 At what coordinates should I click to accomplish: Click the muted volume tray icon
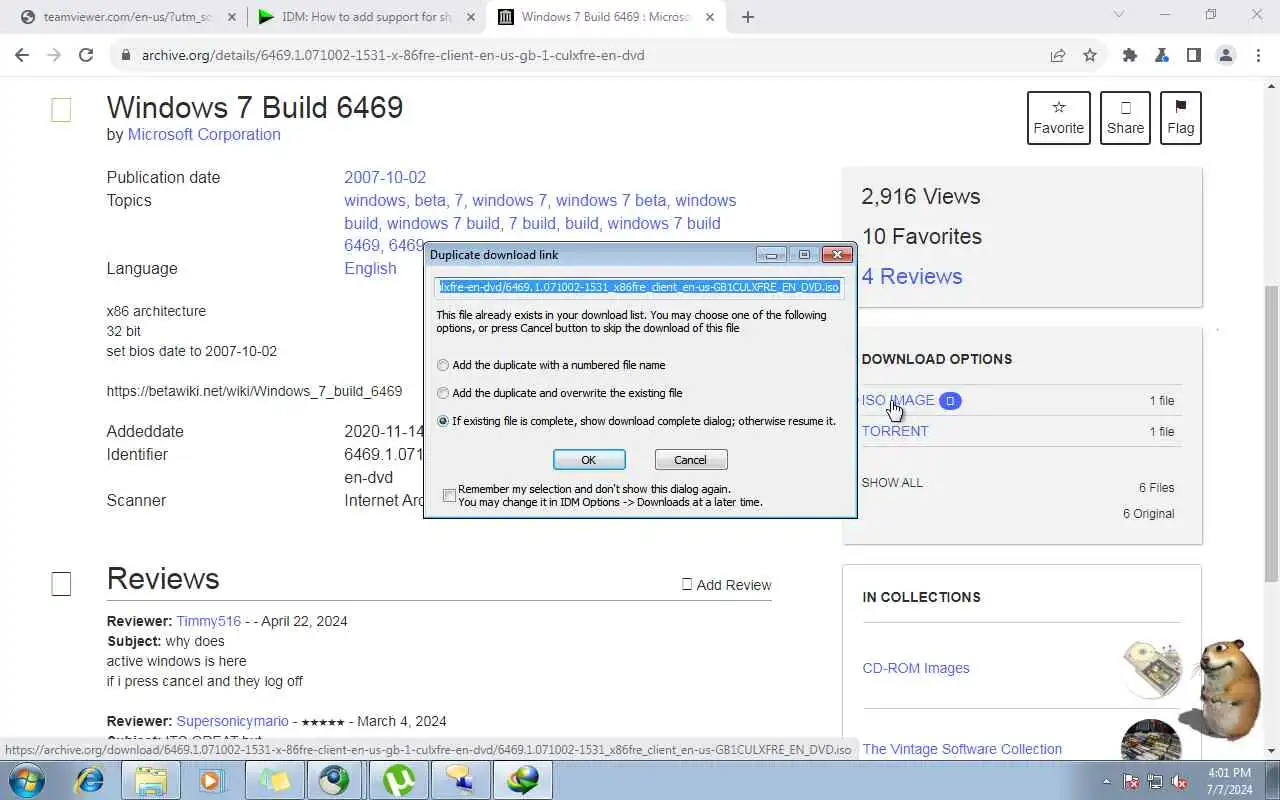[x=1180, y=781]
